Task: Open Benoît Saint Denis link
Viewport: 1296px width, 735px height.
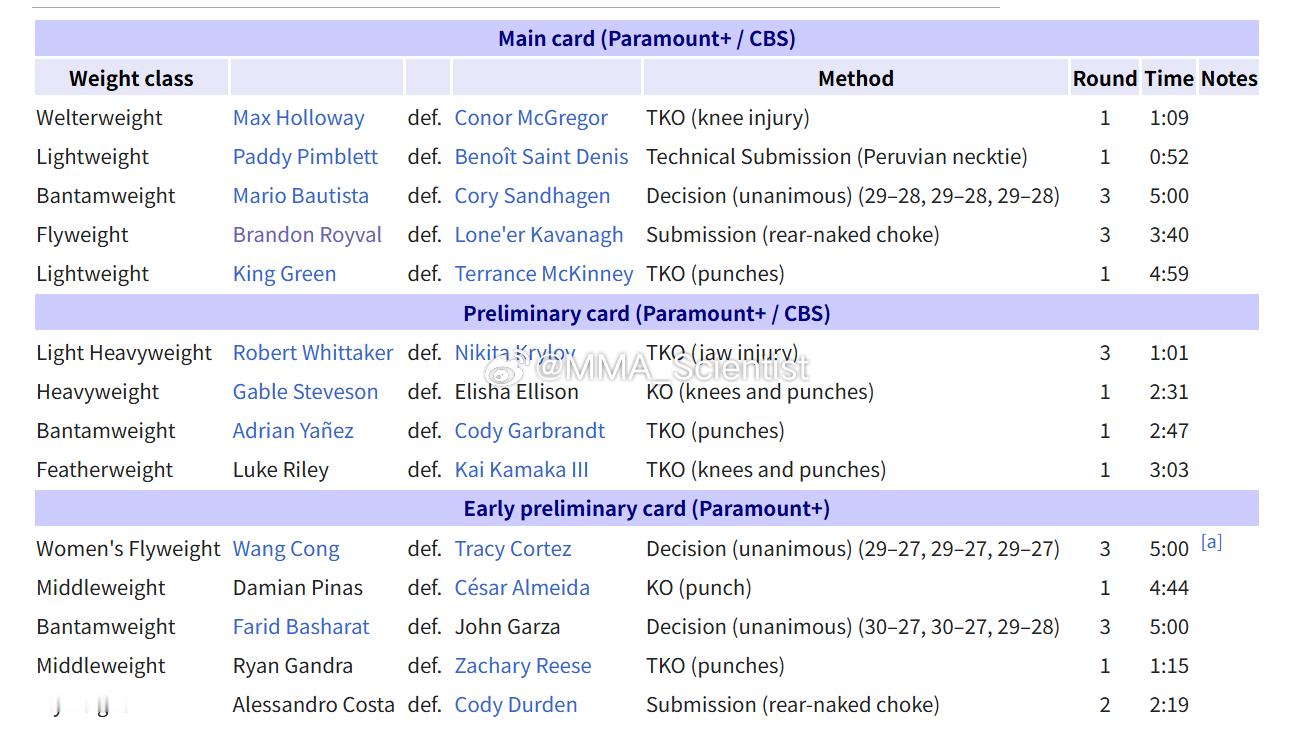Action: 541,157
